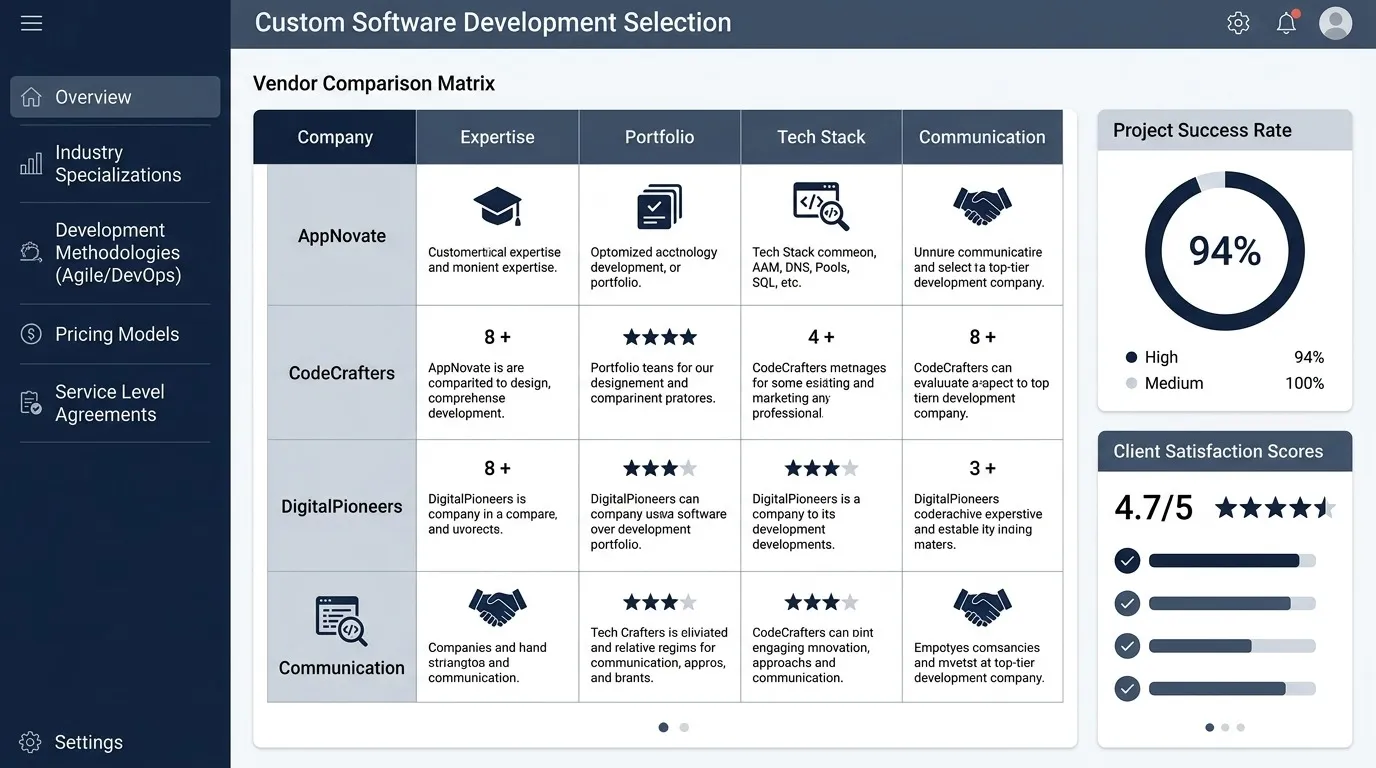Click the dollar icon for Pricing Models

[x=31, y=334]
